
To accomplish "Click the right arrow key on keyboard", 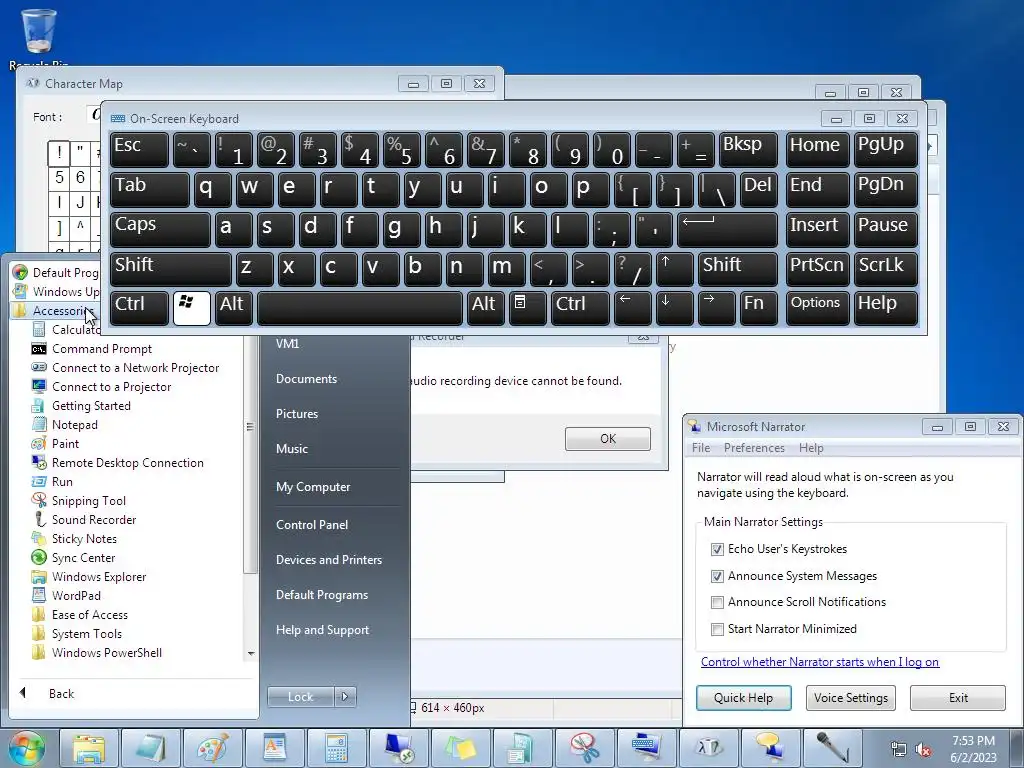I will [x=716, y=308].
